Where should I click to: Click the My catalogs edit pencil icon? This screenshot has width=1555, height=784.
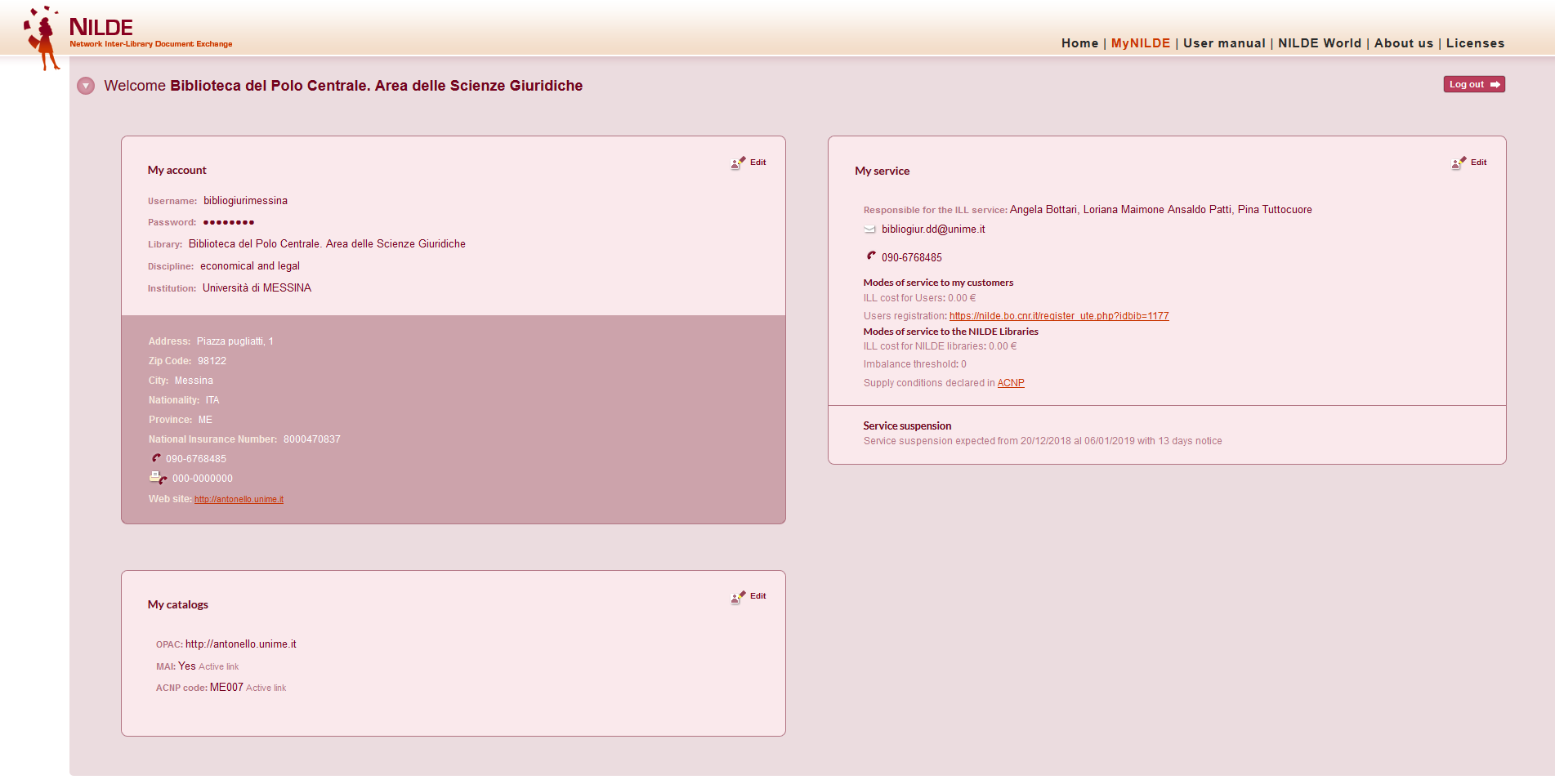(x=738, y=597)
